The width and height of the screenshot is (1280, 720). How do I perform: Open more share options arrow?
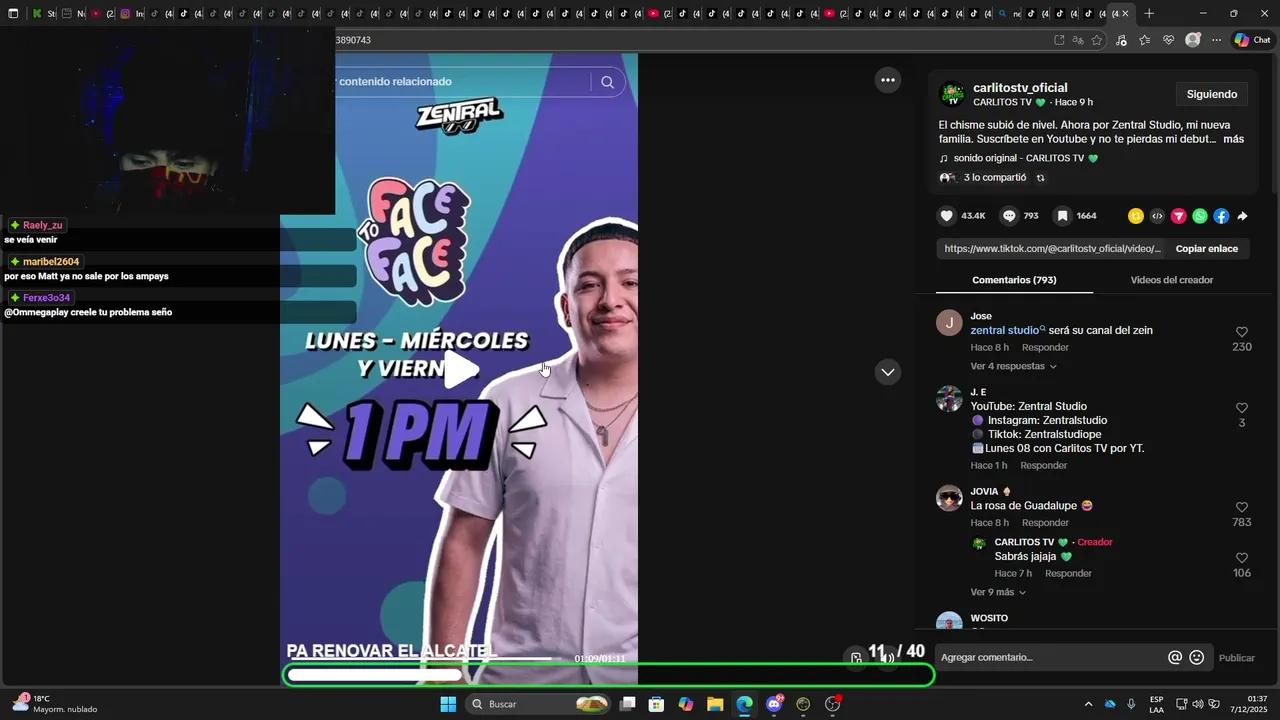(1242, 216)
